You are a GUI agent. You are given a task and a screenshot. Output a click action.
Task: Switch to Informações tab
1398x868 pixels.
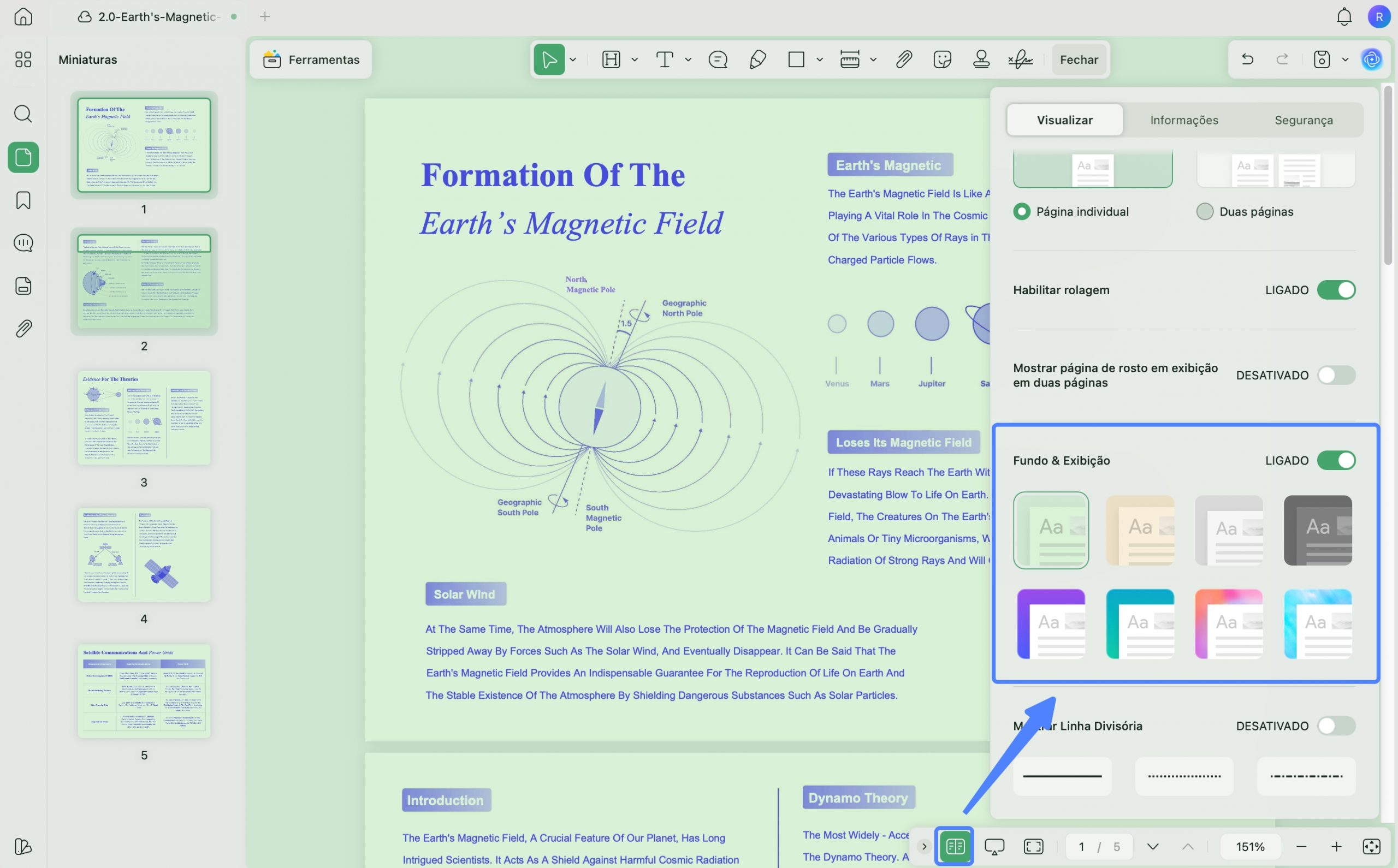pyautogui.click(x=1184, y=120)
